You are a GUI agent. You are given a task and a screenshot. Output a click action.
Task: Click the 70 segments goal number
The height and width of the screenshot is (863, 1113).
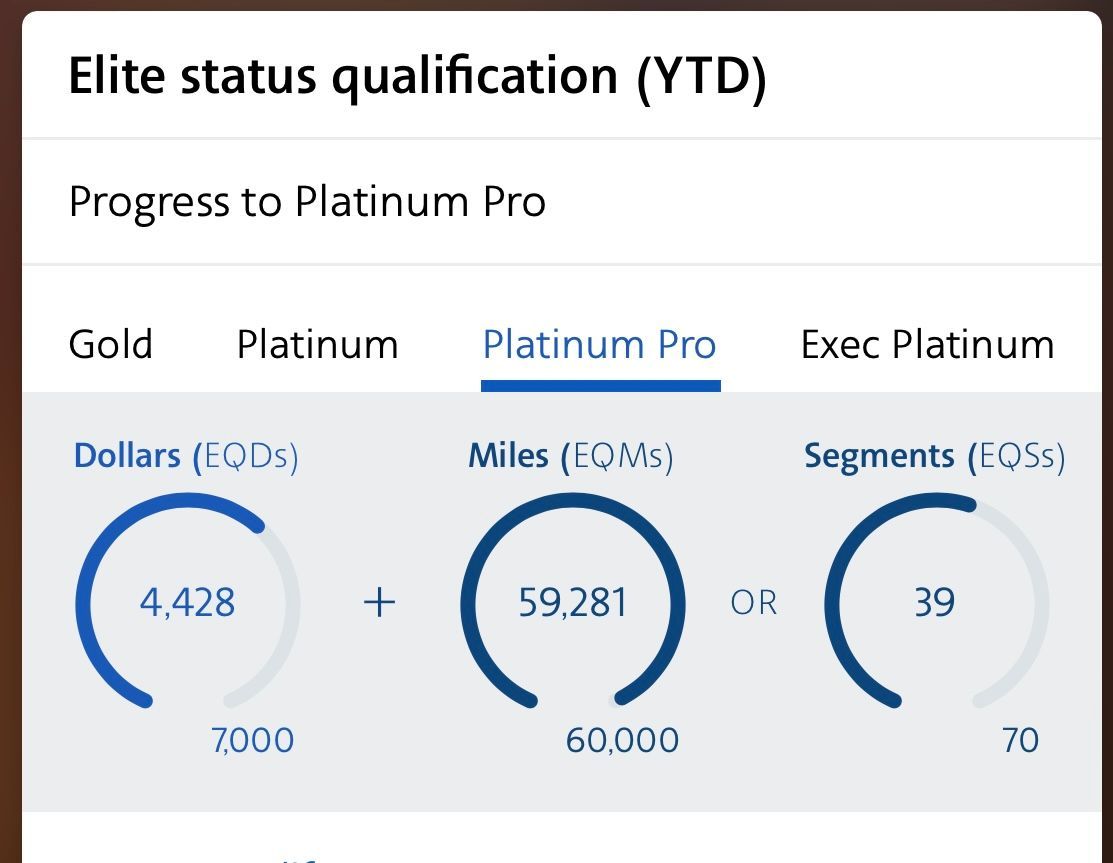click(1020, 741)
